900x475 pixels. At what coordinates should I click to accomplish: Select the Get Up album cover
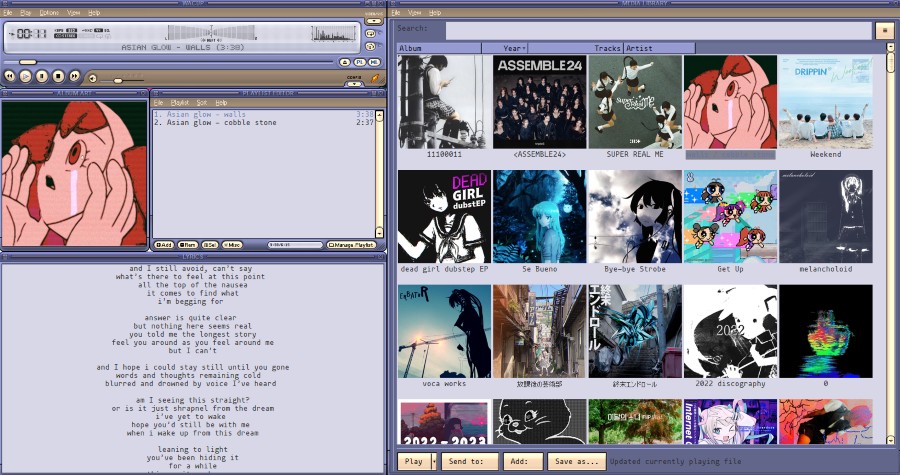pyautogui.click(x=730, y=216)
